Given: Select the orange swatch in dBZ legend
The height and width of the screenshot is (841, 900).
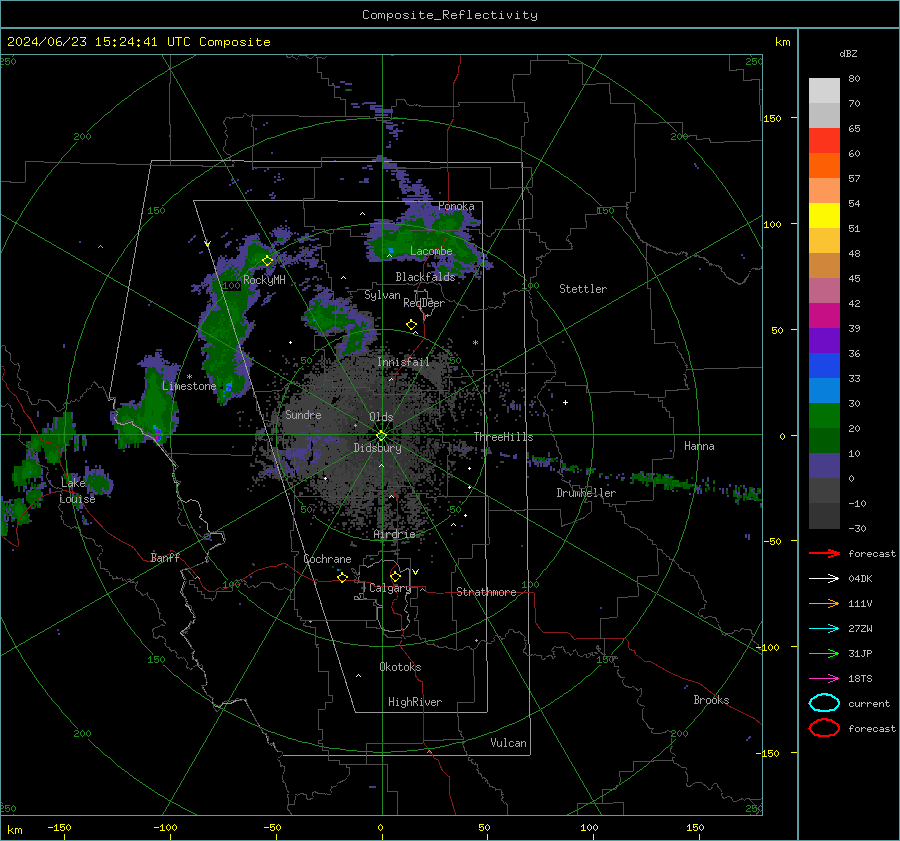Looking at the screenshot, I should [x=824, y=165].
